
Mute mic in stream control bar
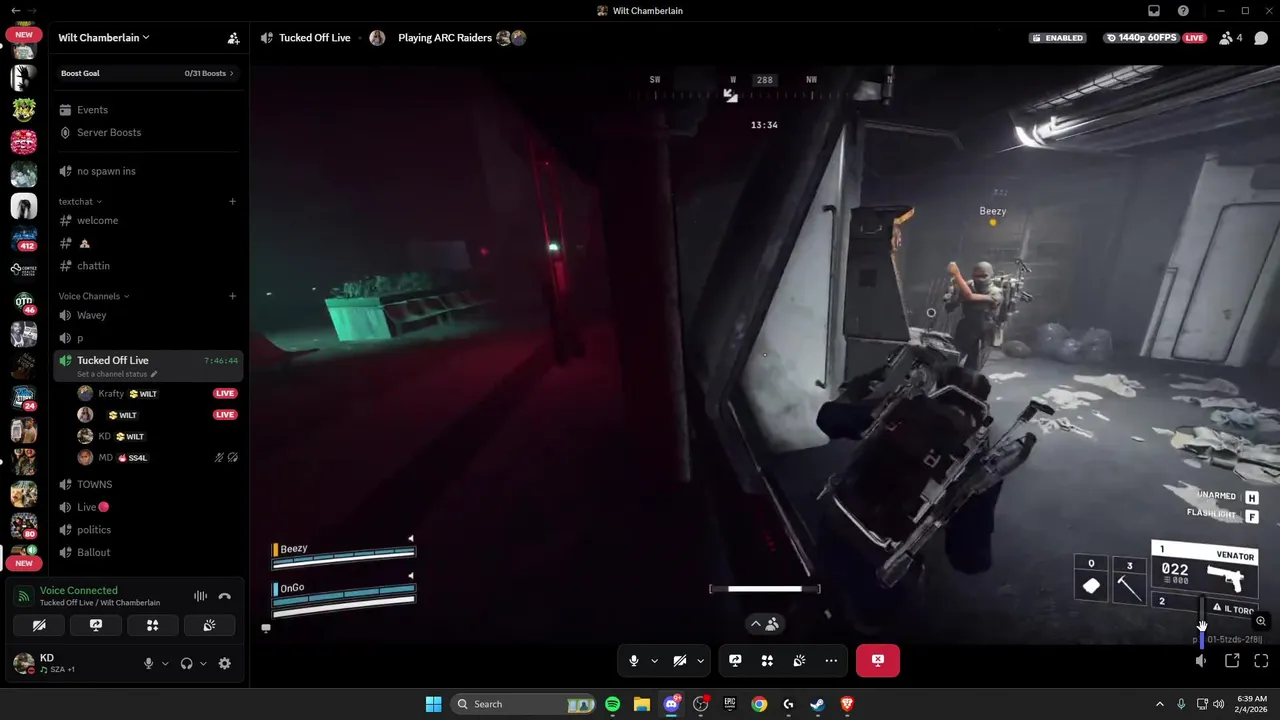(x=634, y=661)
